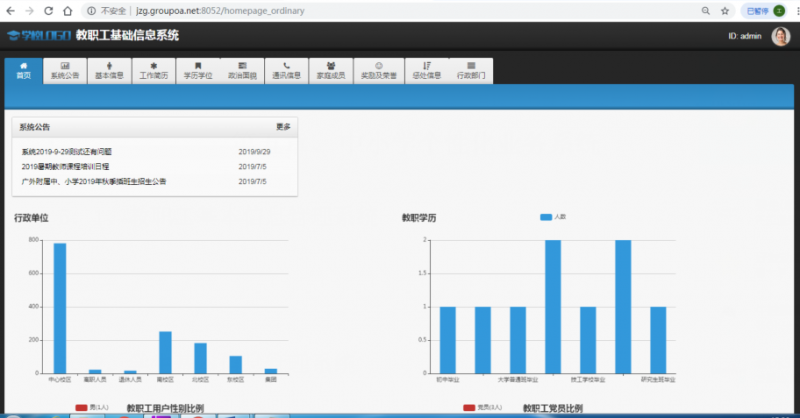Open the 2019暑期教师课程培训日程 announcement
Screen dimensions: 800x418
click(x=65, y=166)
